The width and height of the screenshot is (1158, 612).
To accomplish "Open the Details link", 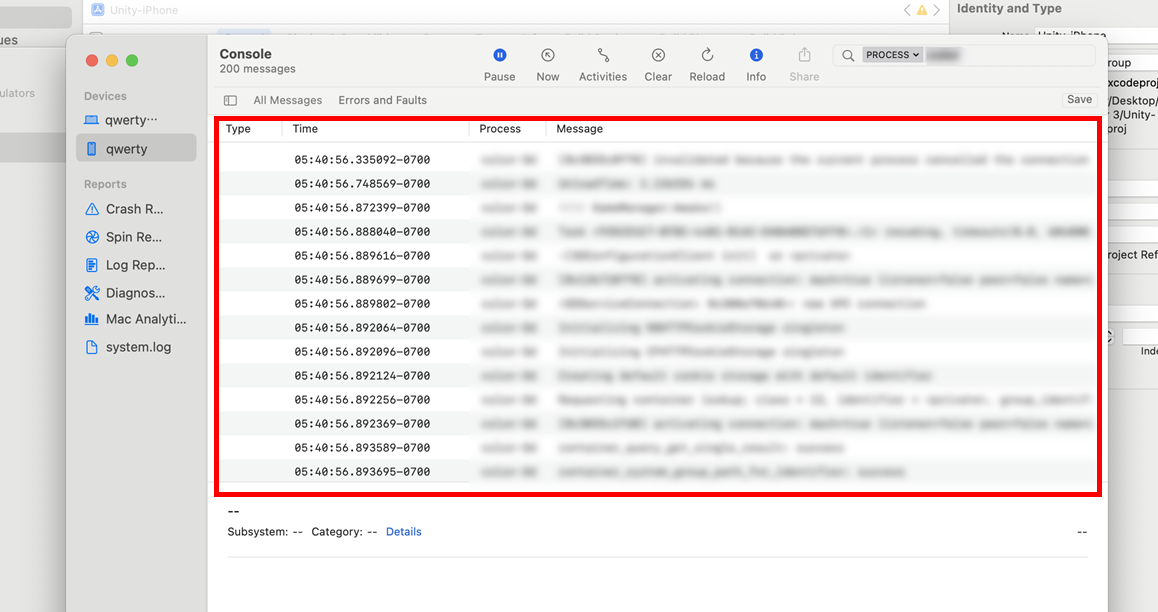I will click(403, 532).
